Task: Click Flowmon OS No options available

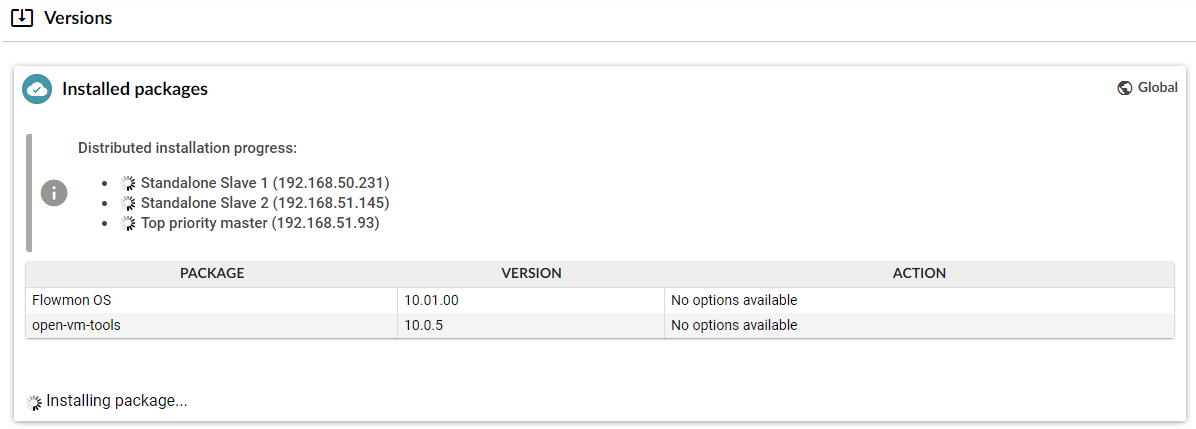Action: click(x=734, y=301)
